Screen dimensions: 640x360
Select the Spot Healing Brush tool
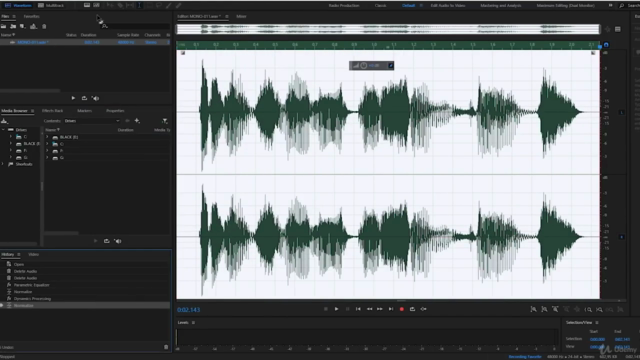tap(178, 5)
